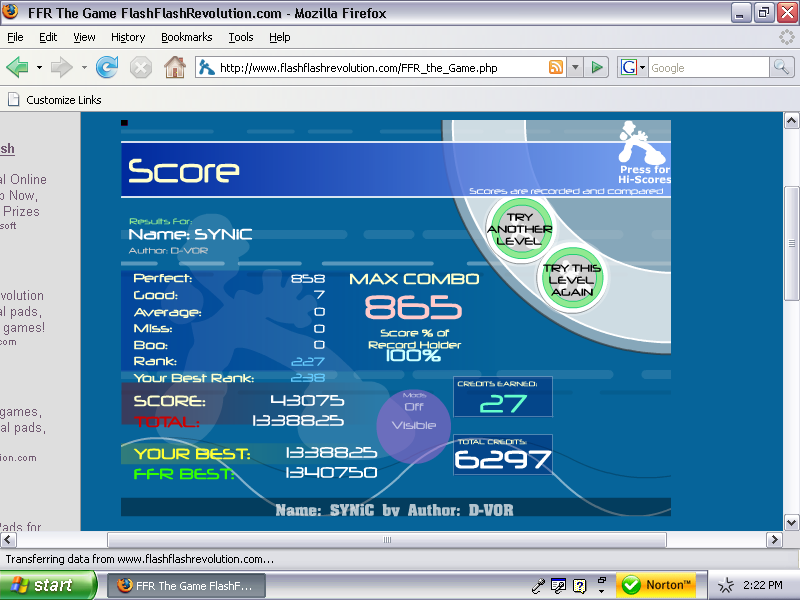The width and height of the screenshot is (800, 600).
Task: Open the back history dropdown arrow
Action: [40, 68]
